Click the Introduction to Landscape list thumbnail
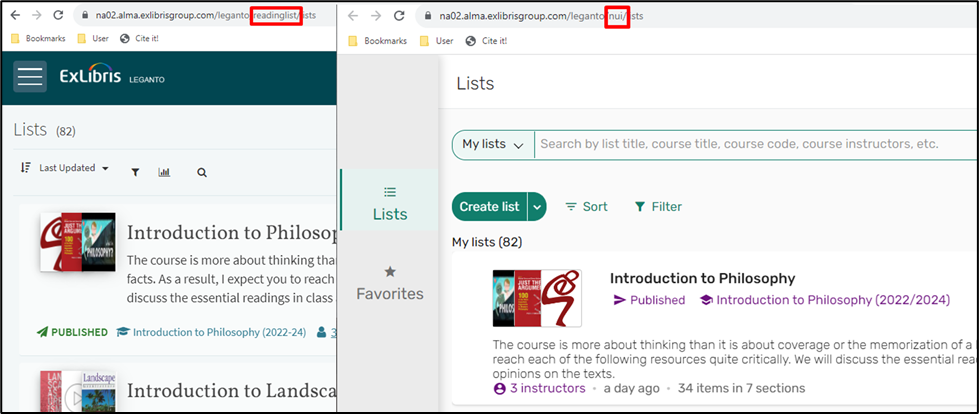 tap(78, 392)
